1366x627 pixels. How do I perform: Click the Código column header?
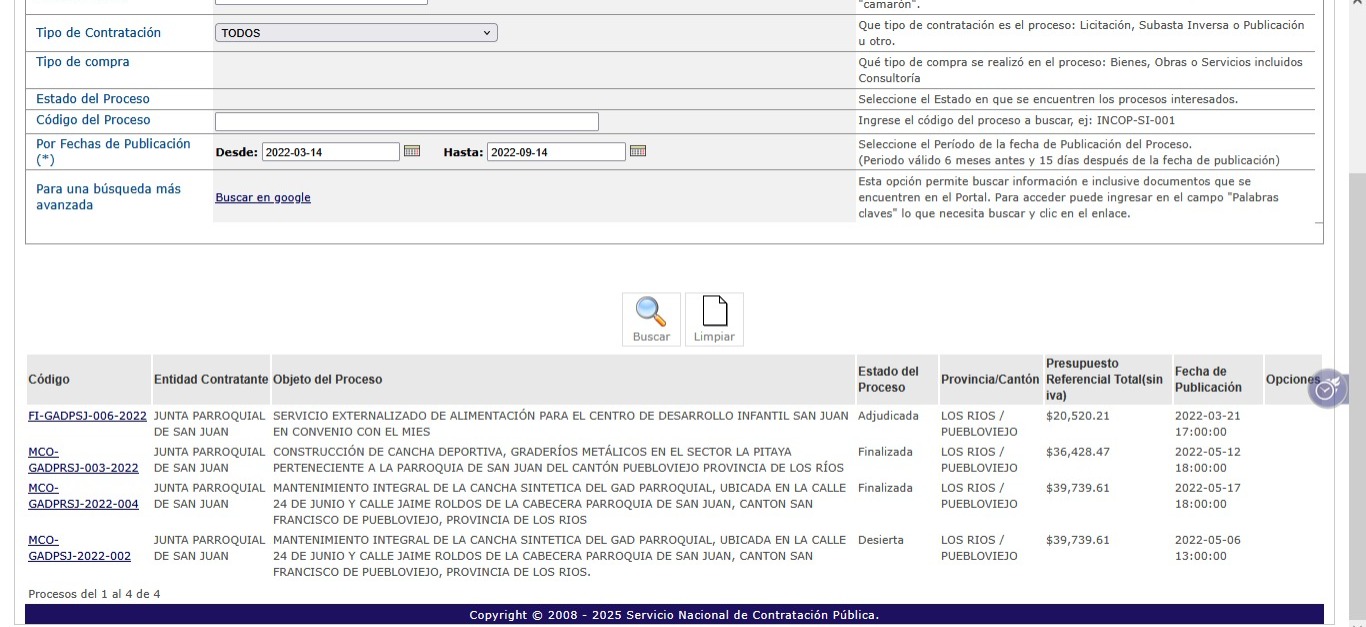point(49,380)
